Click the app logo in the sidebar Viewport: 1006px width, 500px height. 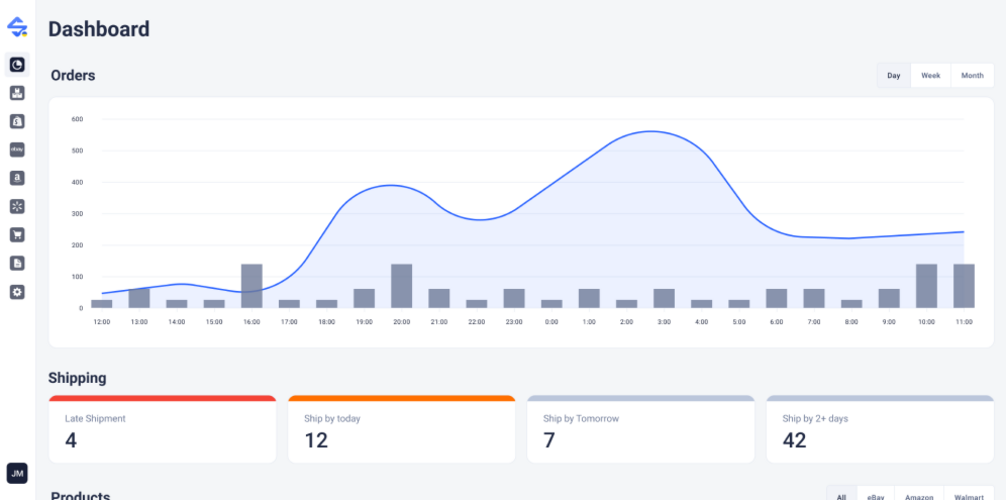coord(17,27)
